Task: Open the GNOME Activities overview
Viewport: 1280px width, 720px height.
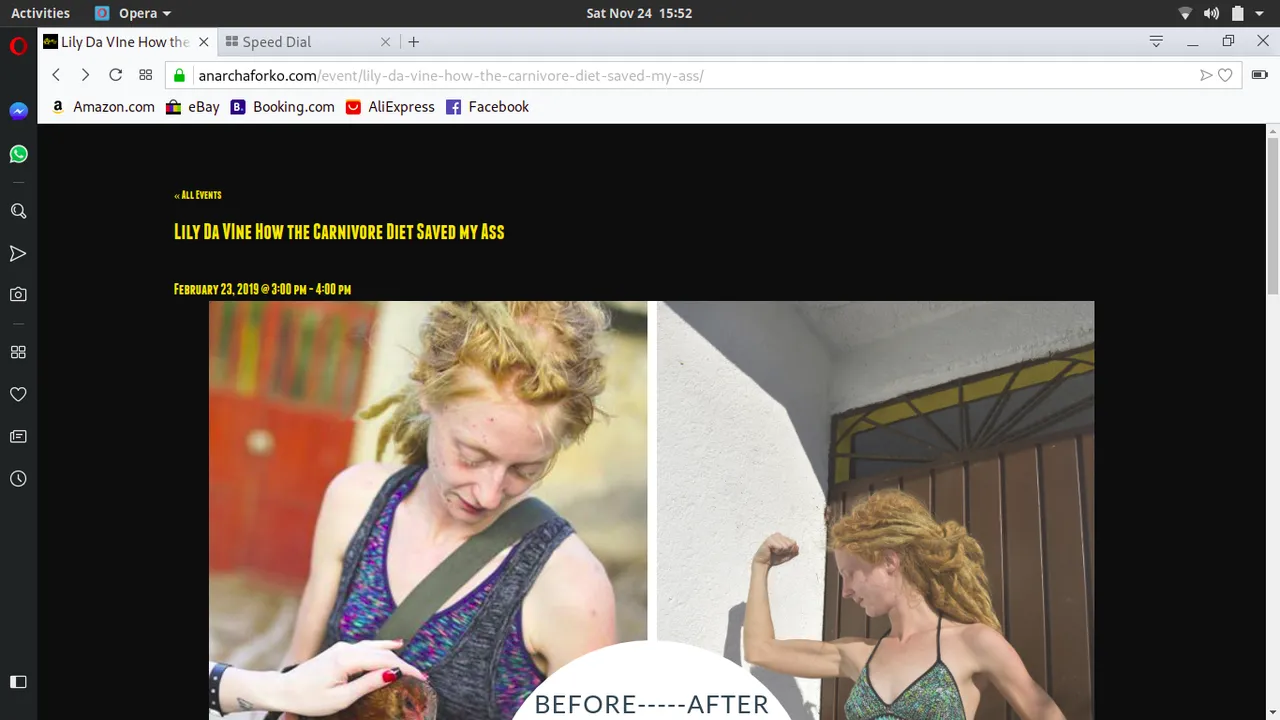Action: coord(40,13)
